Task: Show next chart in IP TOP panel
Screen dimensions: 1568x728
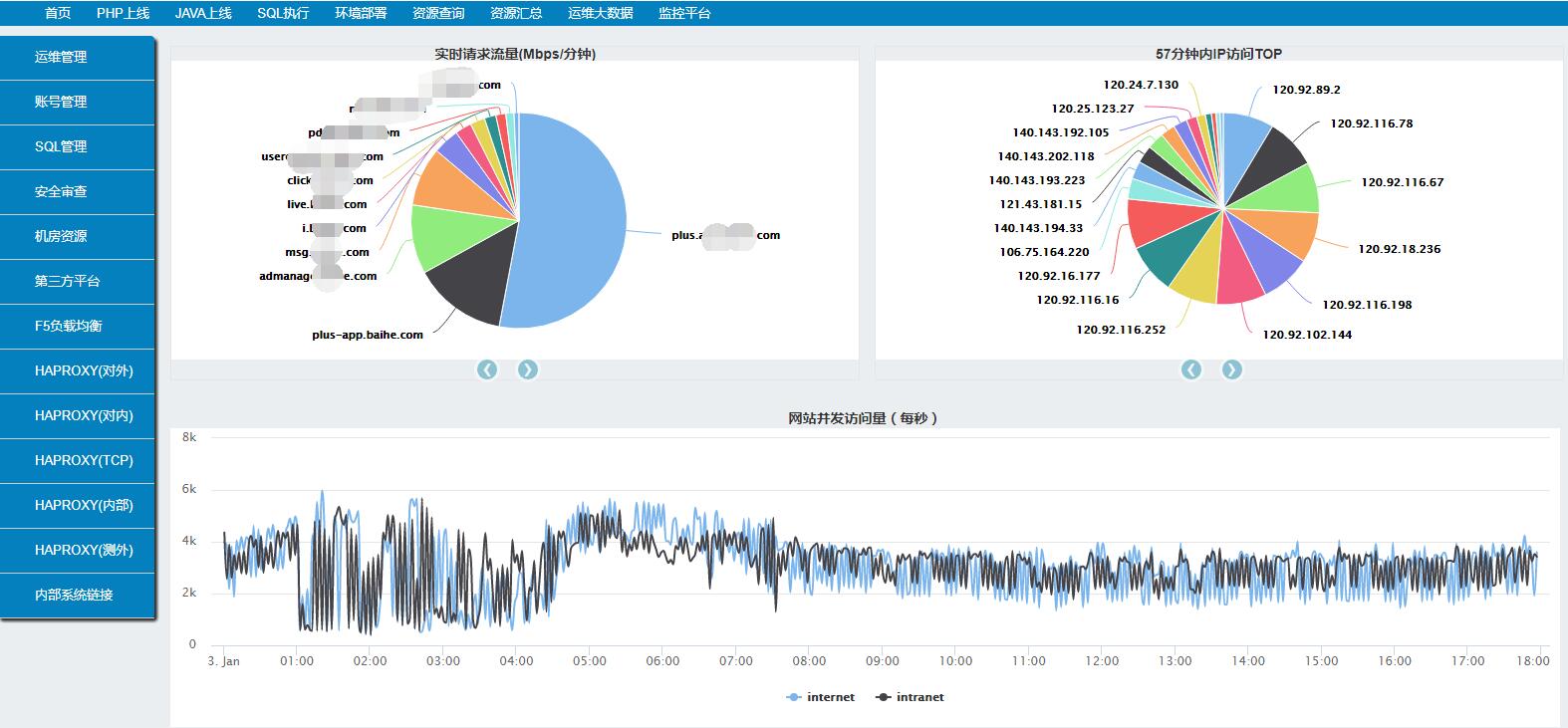Action: click(x=1232, y=370)
